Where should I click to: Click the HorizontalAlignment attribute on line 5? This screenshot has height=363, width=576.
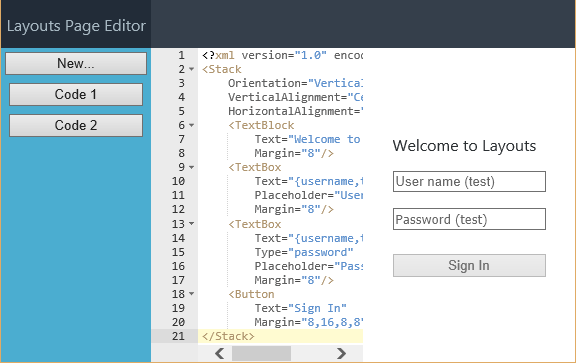(x=295, y=111)
